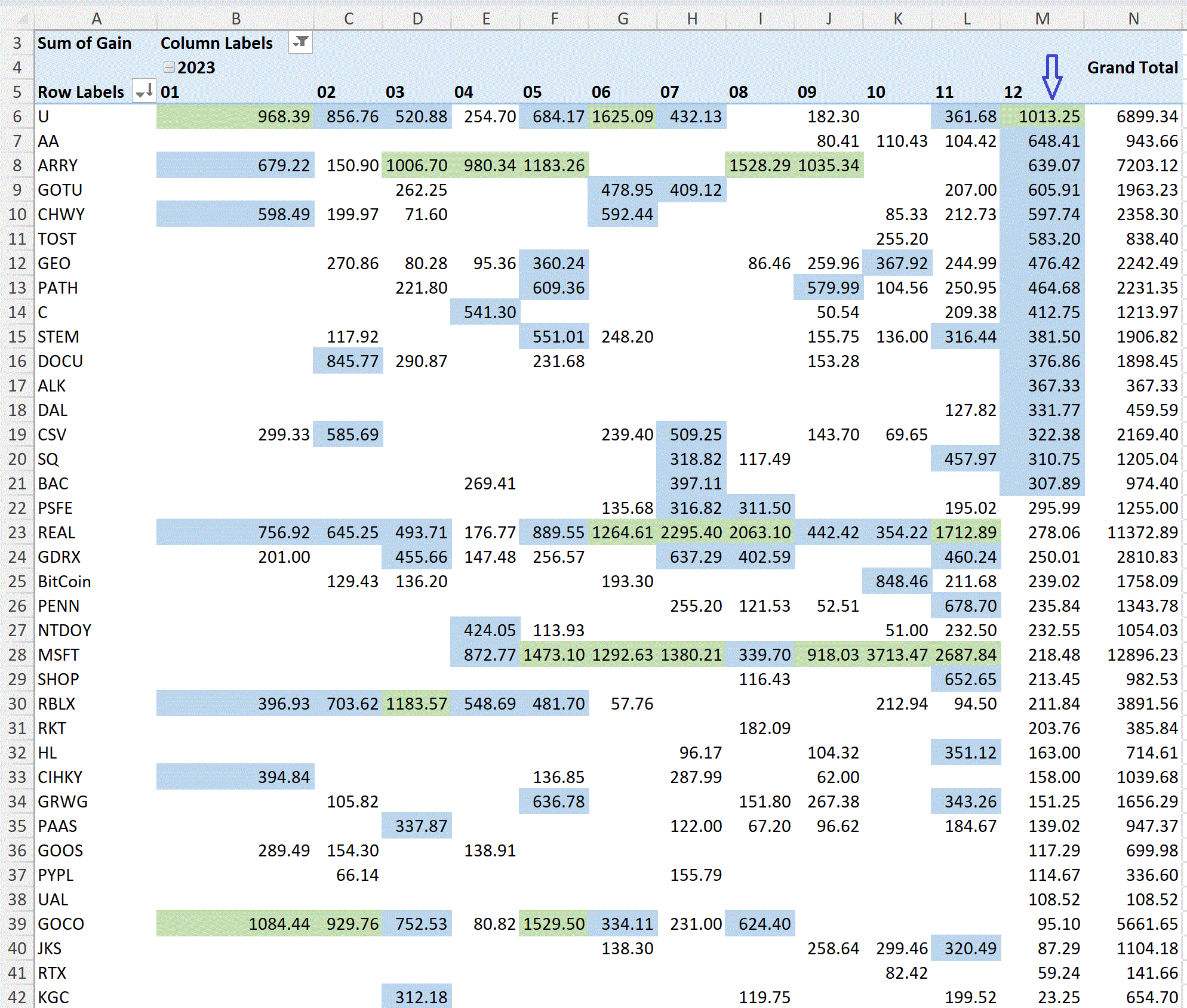Viewport: 1187px width, 1008px height.
Task: Select GEO value 367.92
Action: pos(897,263)
